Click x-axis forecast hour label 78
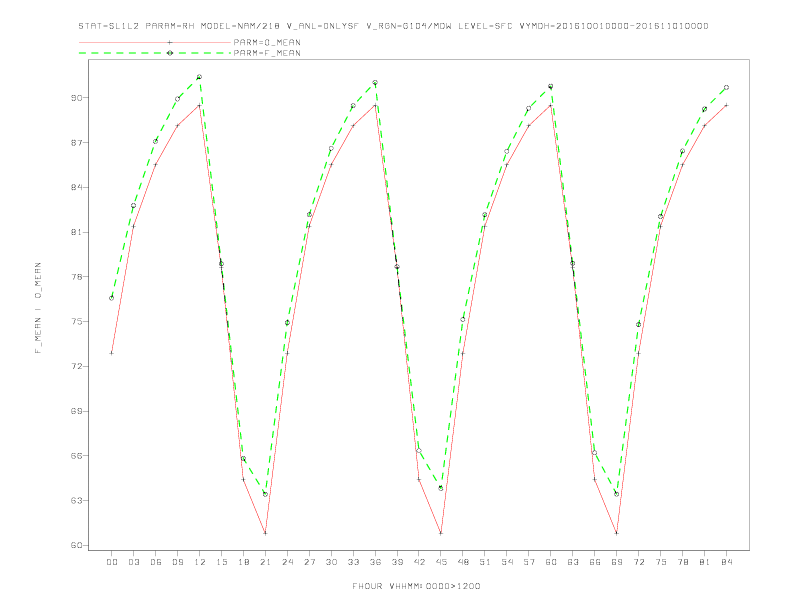This screenshot has width=792, height=612. tap(682, 562)
